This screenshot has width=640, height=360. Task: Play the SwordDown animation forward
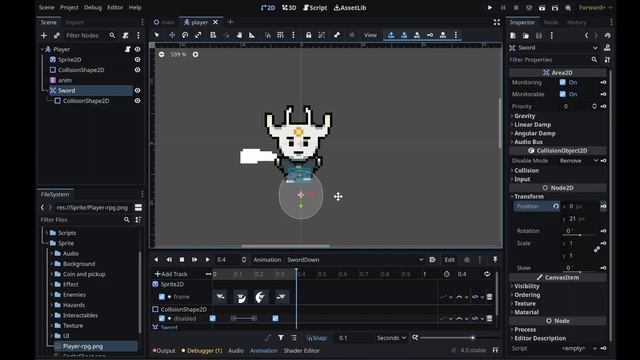(x=207, y=260)
